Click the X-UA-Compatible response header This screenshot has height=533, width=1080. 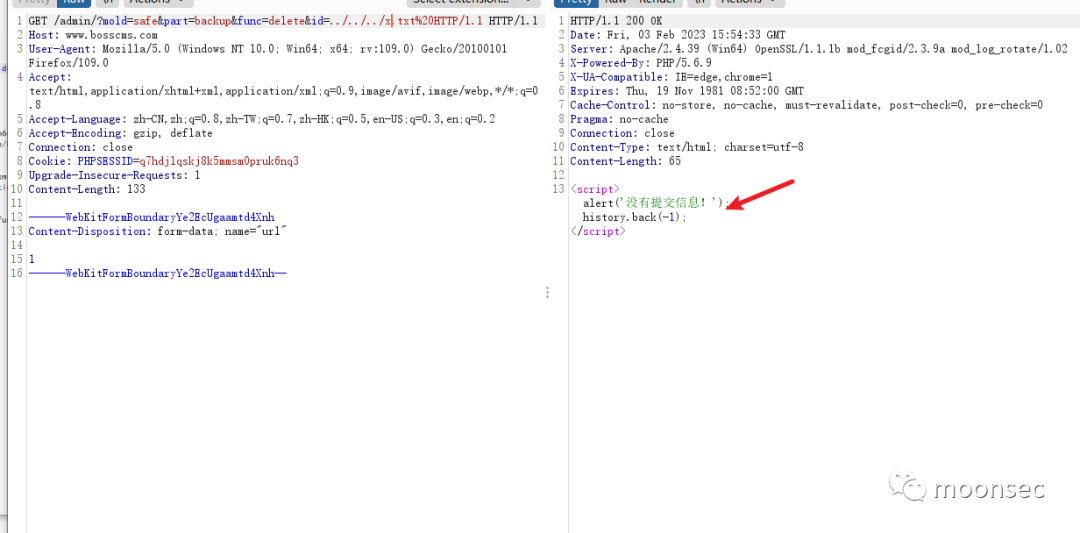coord(672,77)
